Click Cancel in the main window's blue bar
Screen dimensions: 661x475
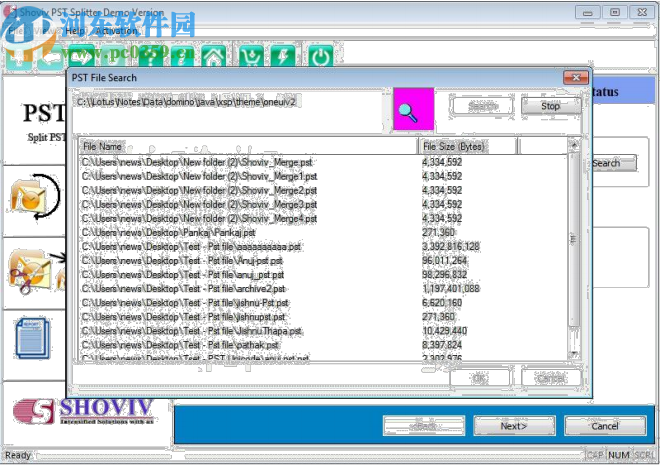point(605,426)
